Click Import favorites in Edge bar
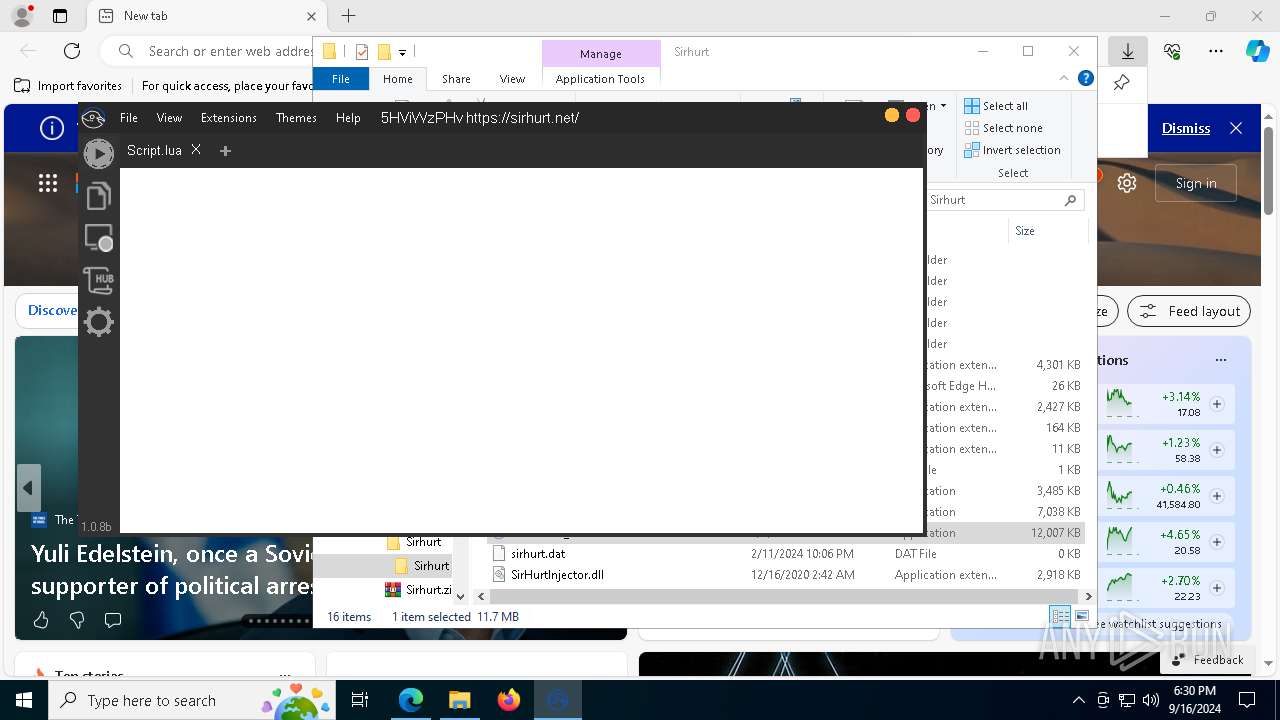The image size is (1280, 720). tap(69, 86)
